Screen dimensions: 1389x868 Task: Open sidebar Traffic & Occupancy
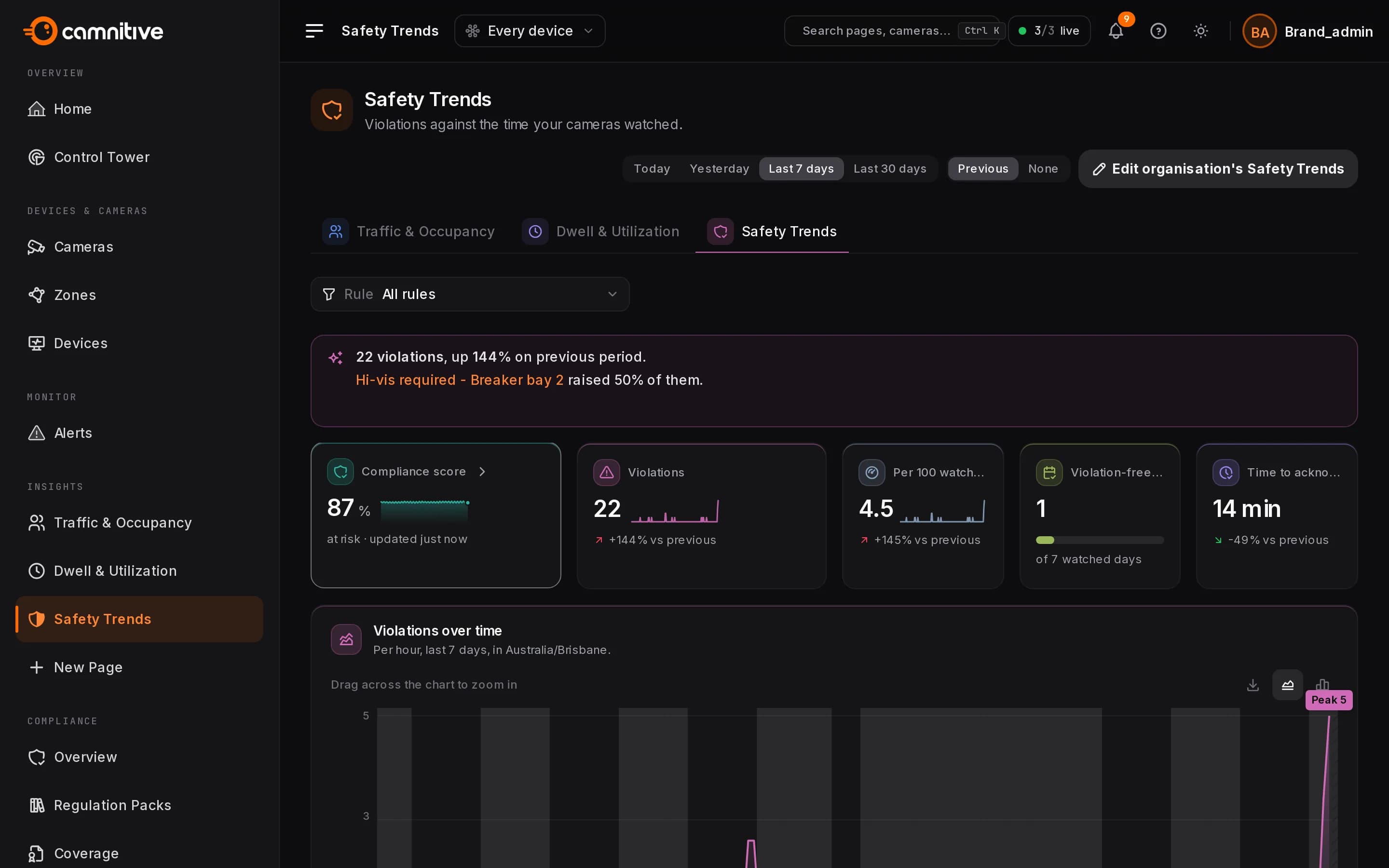(x=139, y=522)
